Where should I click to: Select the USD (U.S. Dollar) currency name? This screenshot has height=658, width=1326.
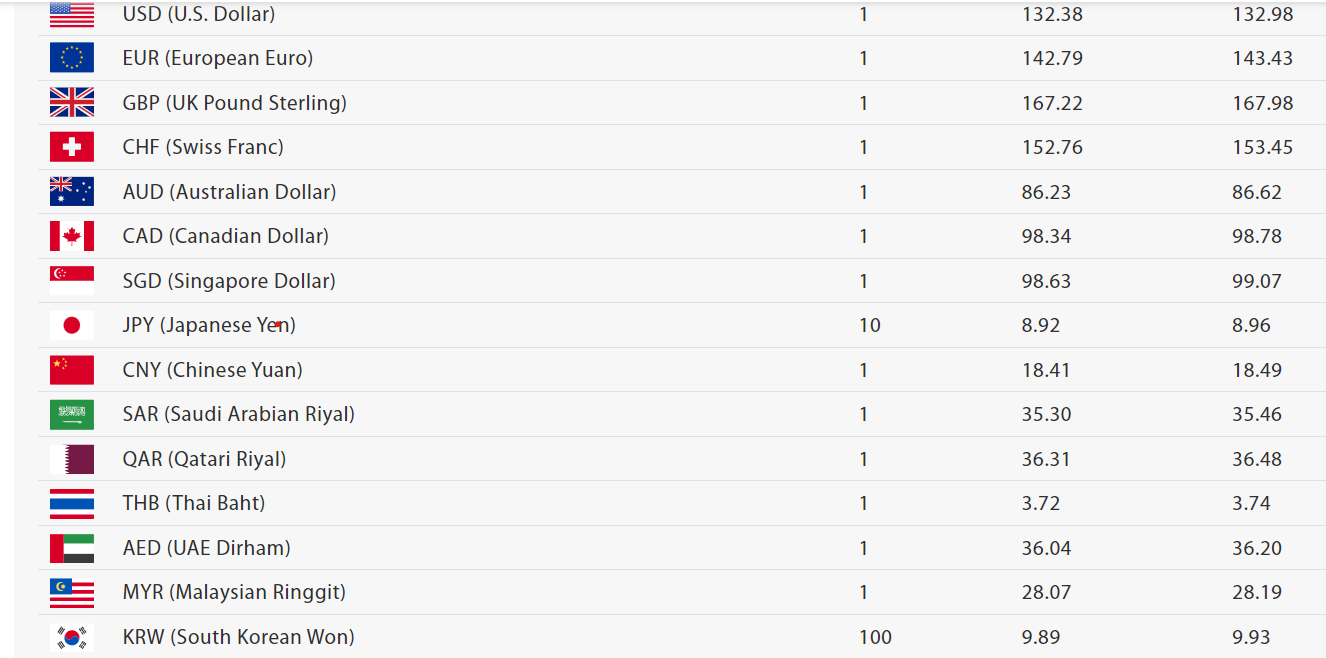point(199,14)
